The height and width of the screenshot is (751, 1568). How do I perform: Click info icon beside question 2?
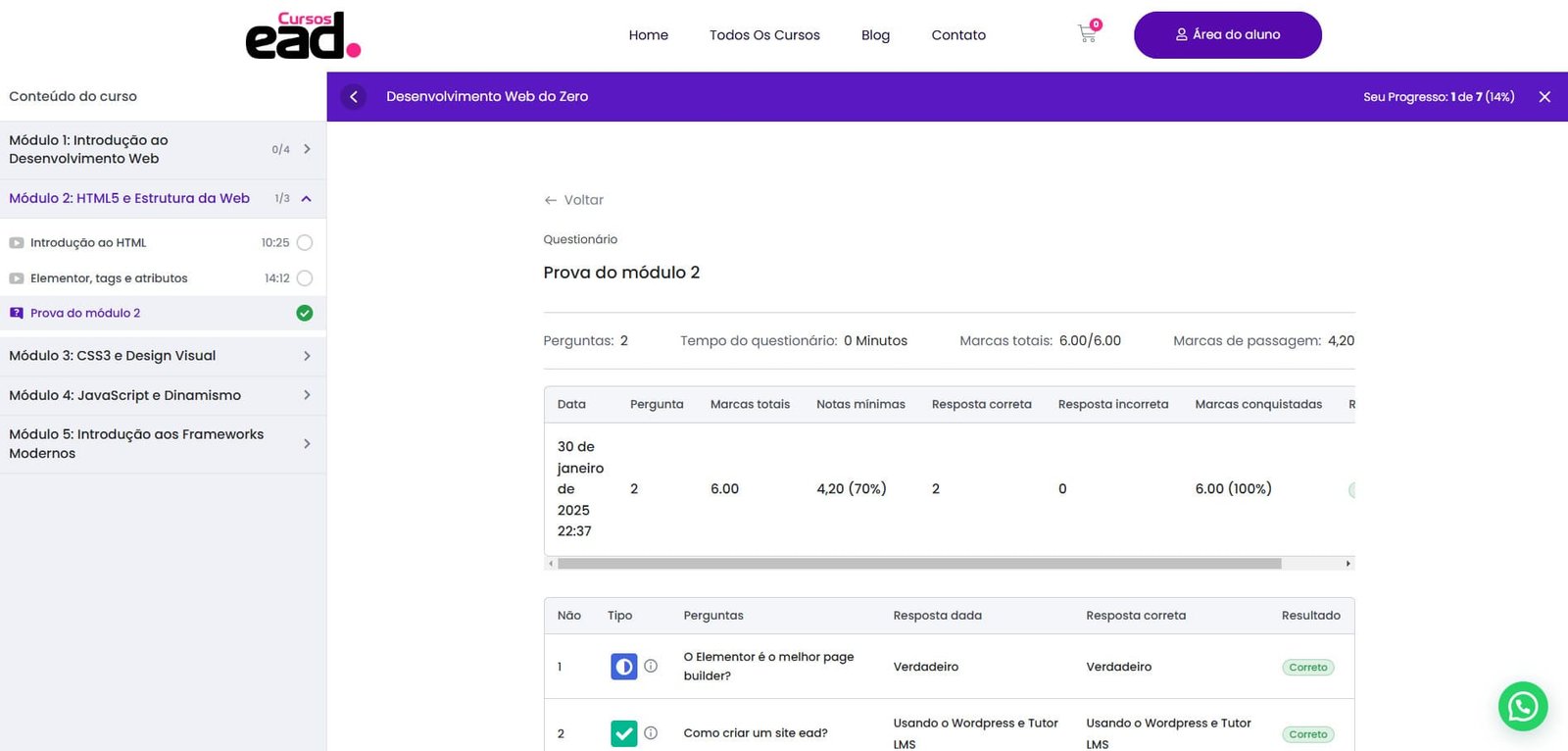(x=651, y=733)
